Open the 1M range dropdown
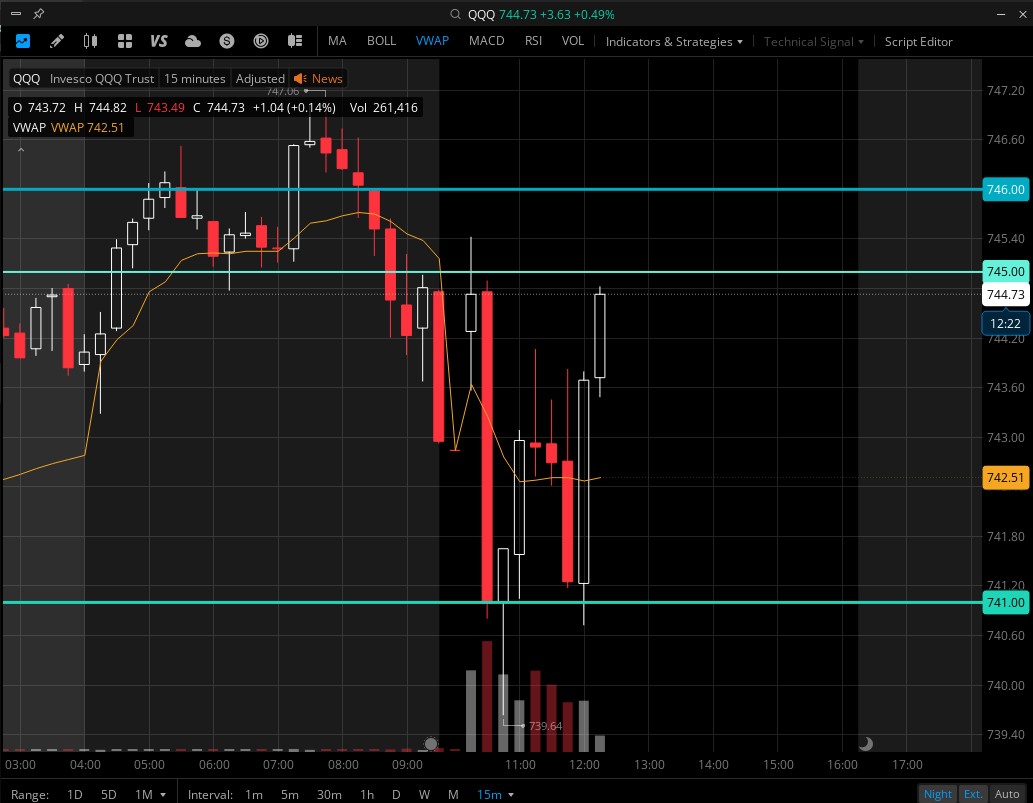 tap(150, 794)
